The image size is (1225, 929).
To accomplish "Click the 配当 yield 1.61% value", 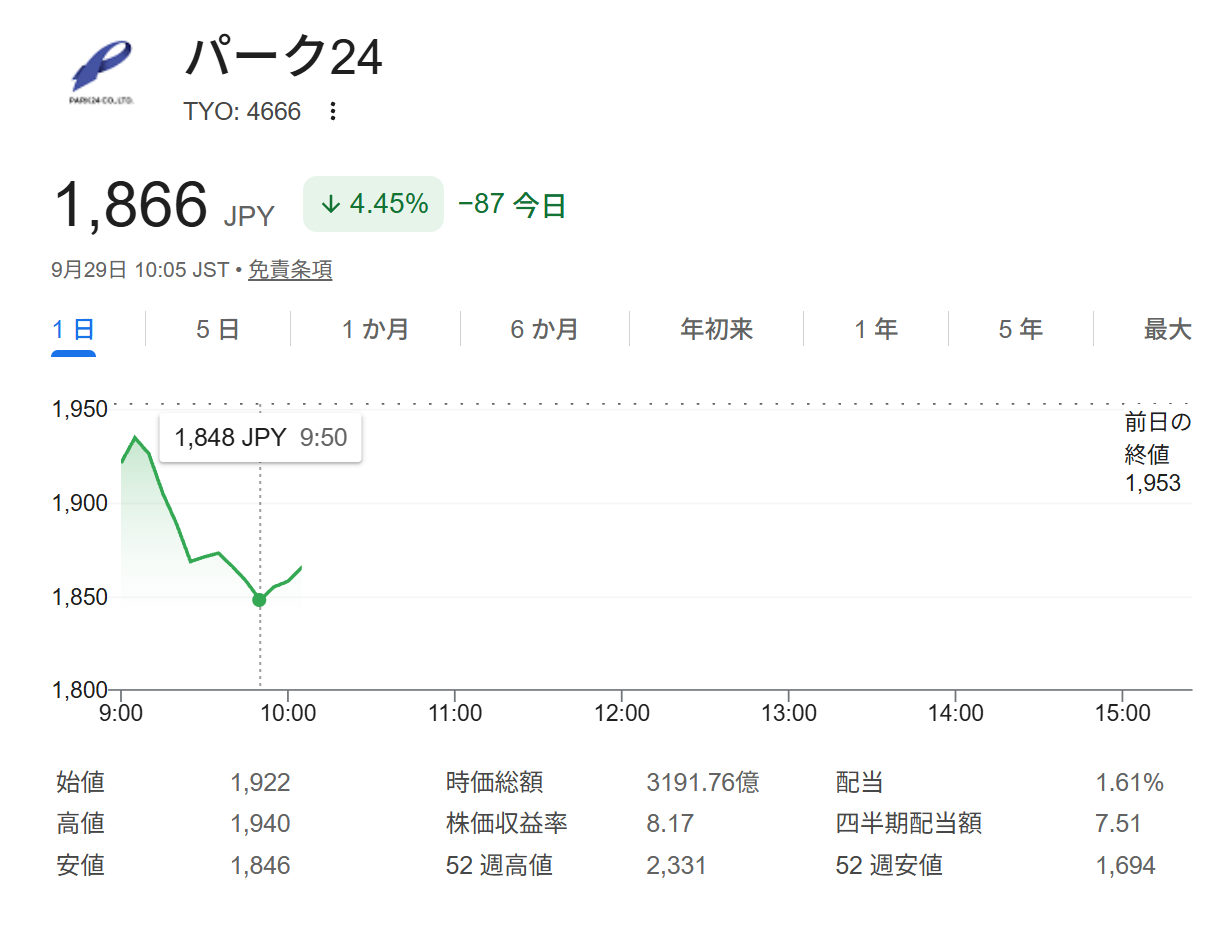I will click(x=1129, y=783).
